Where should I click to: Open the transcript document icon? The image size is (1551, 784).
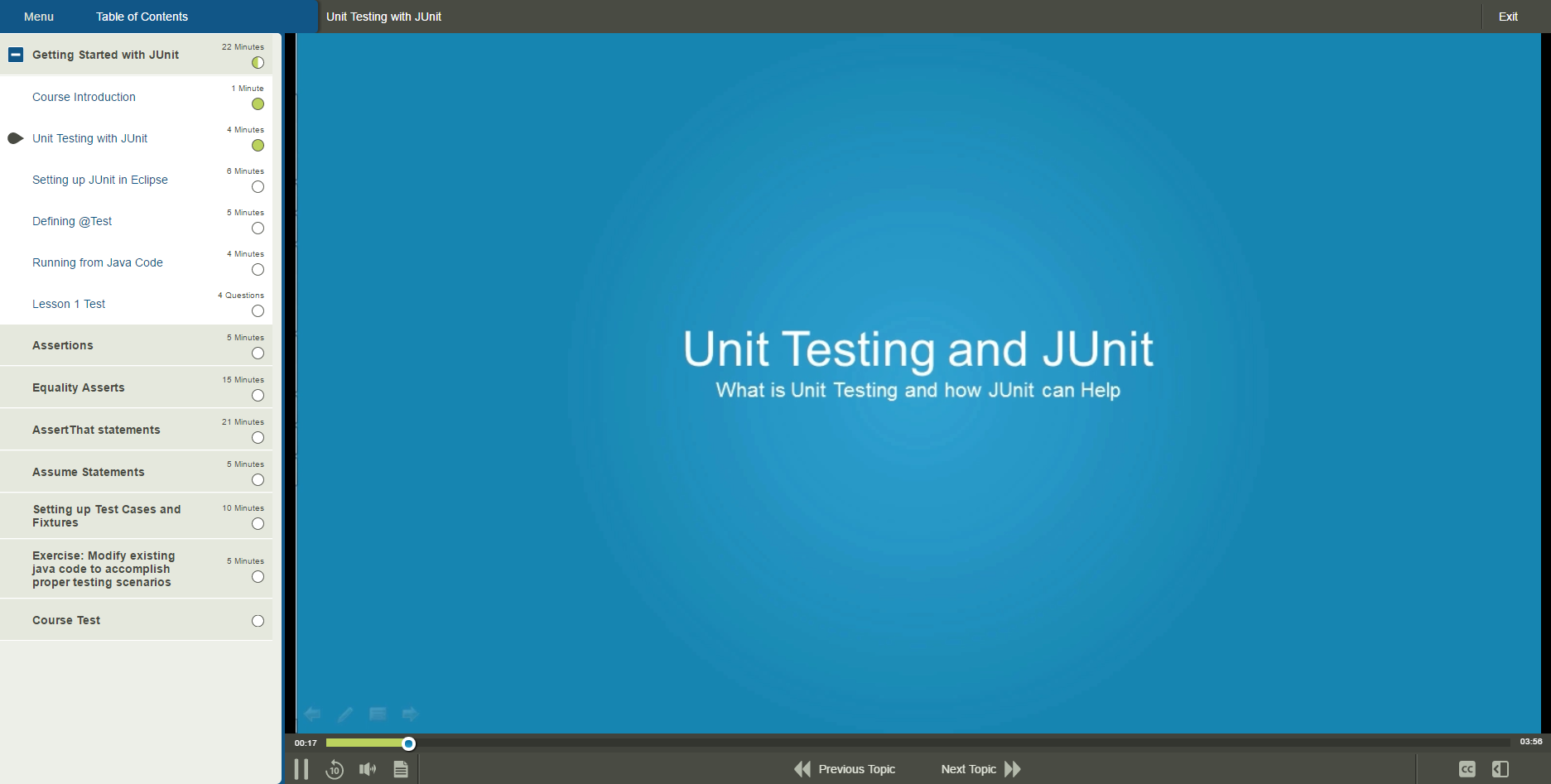(401, 768)
